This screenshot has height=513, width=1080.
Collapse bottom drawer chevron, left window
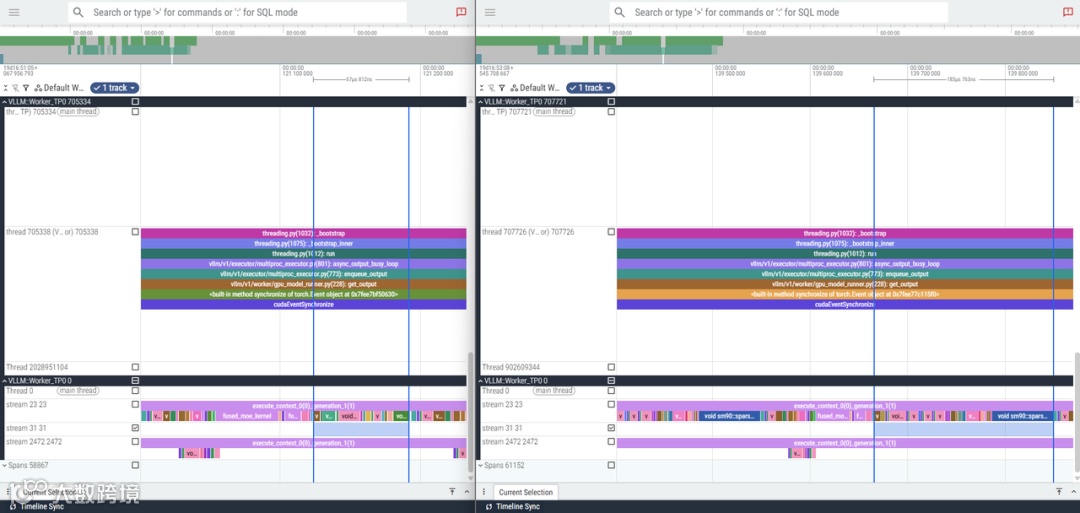point(467,492)
